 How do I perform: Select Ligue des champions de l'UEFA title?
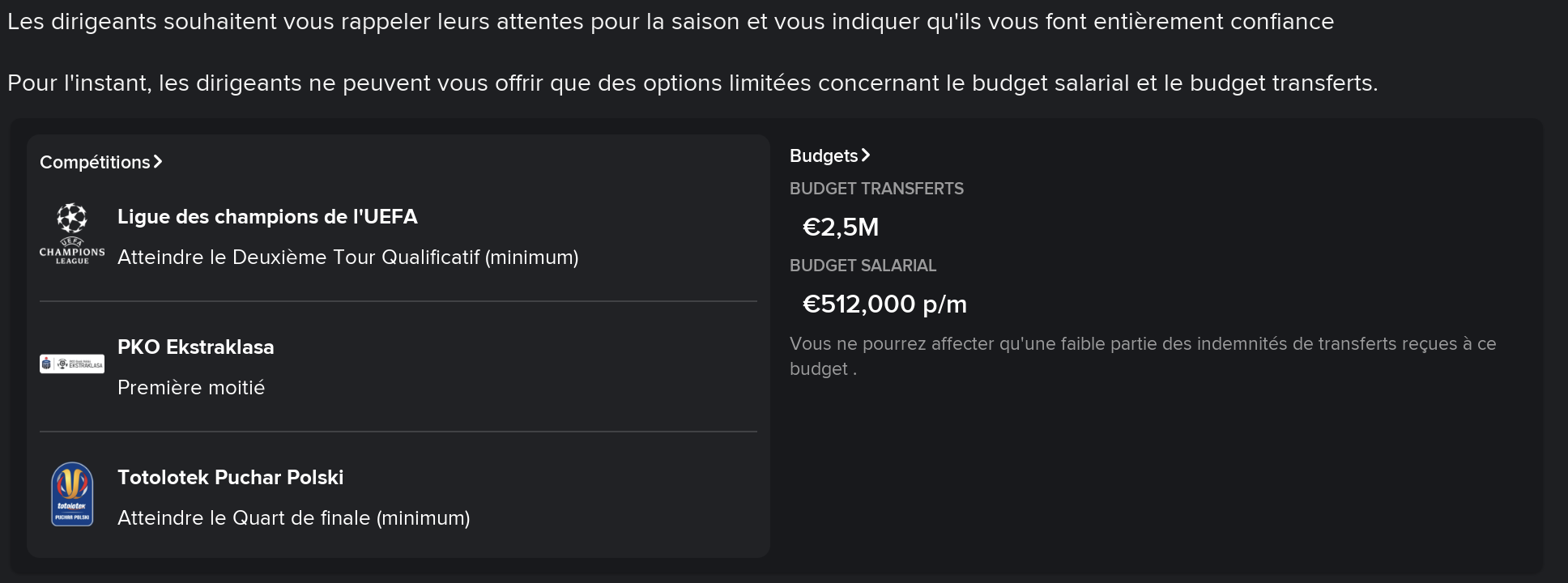point(267,216)
